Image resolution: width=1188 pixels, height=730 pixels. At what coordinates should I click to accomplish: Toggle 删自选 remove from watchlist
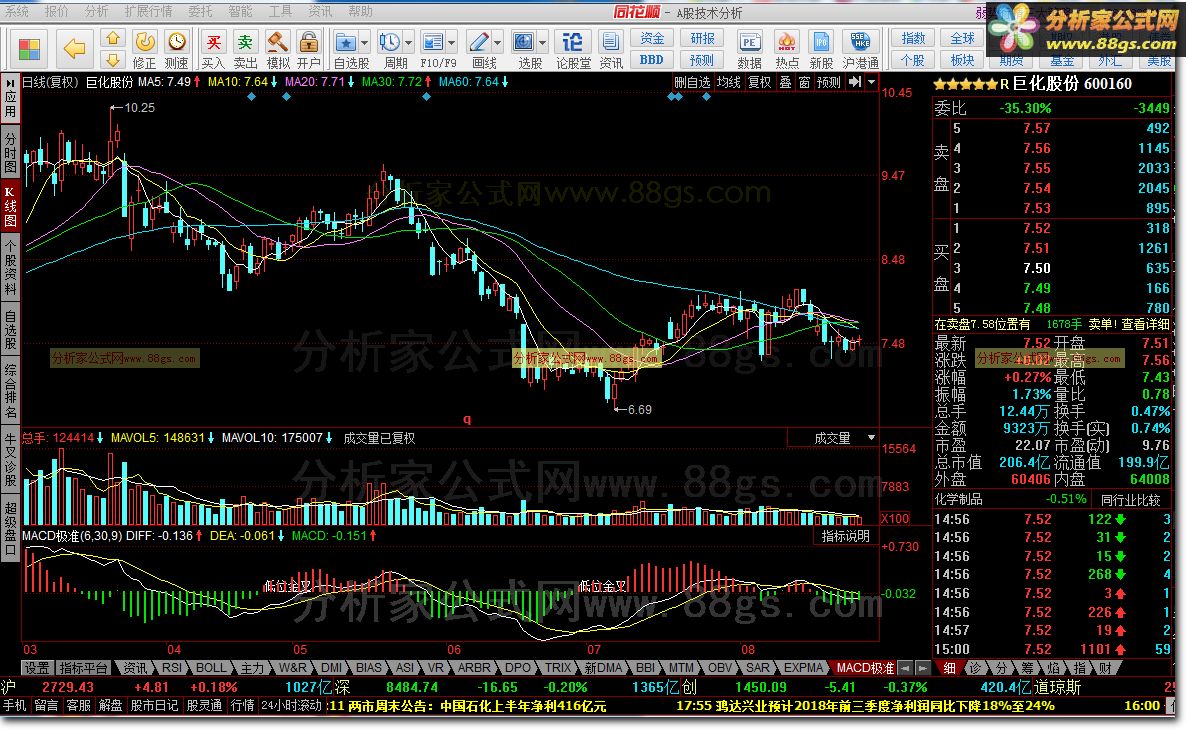click(x=692, y=82)
